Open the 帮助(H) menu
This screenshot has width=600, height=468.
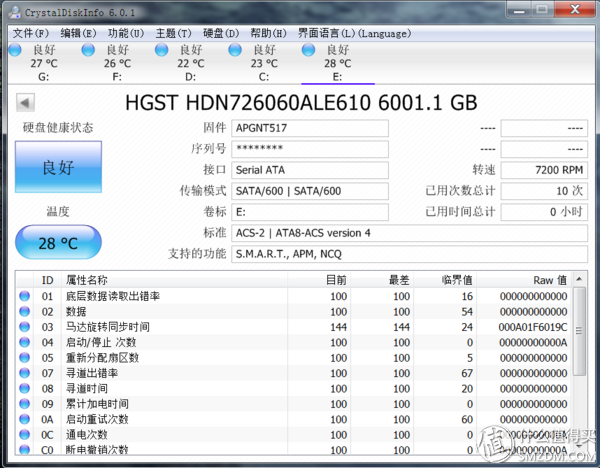tap(268, 34)
